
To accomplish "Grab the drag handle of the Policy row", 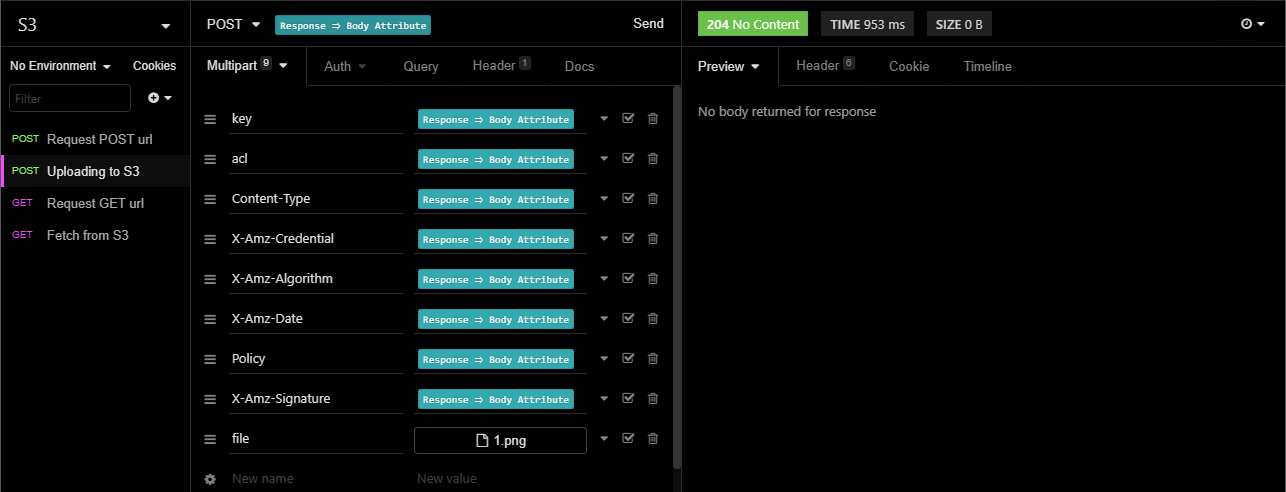I will pos(210,359).
